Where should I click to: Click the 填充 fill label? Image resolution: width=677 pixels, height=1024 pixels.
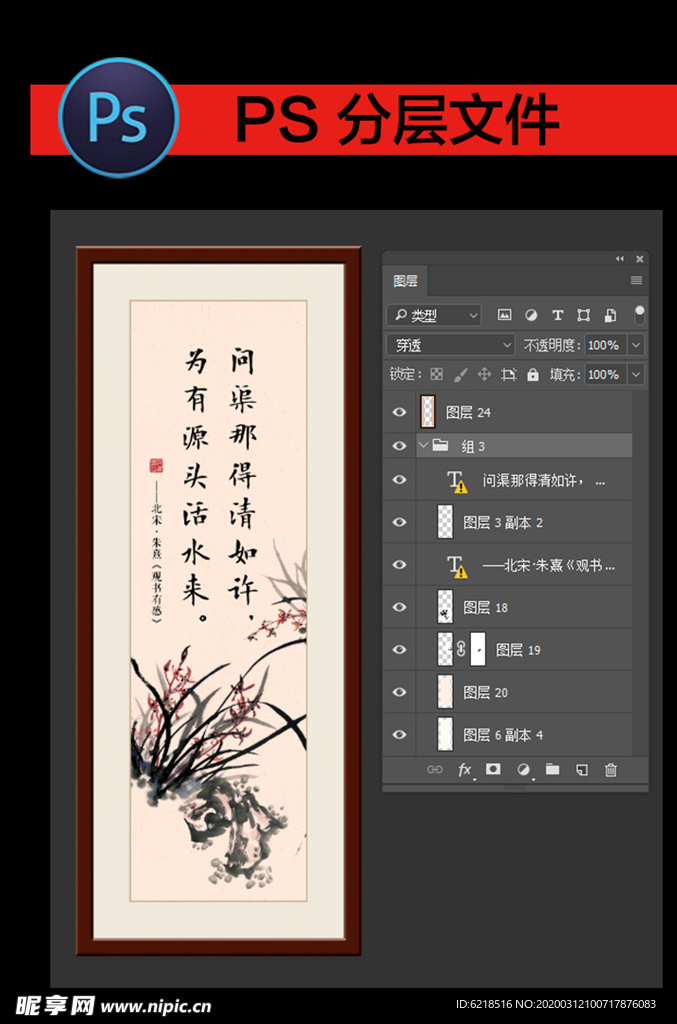[x=565, y=374]
